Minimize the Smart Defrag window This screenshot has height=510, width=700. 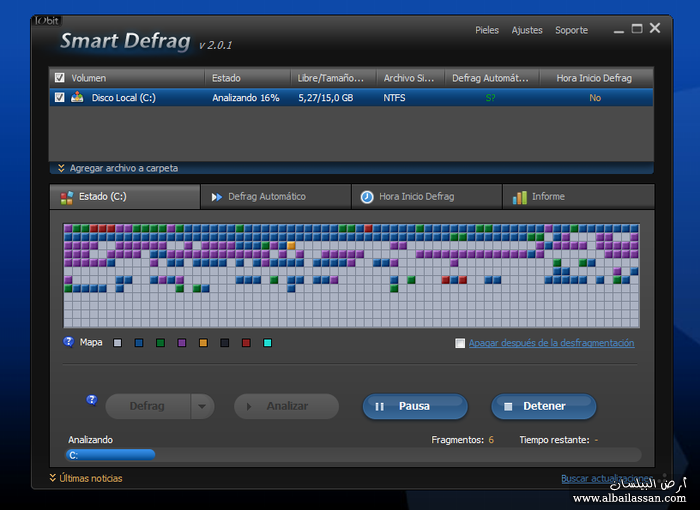(619, 31)
